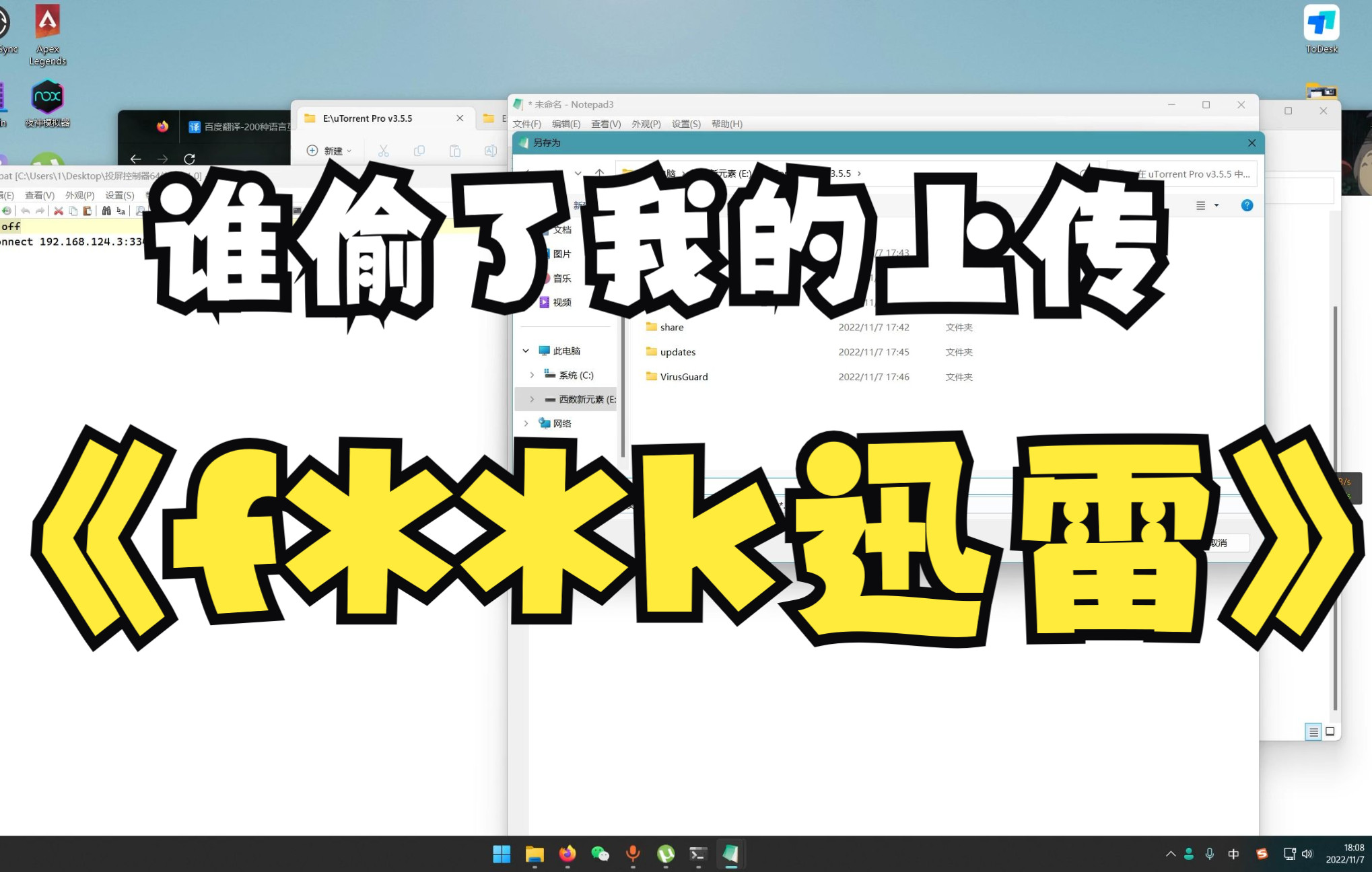Open 编辑(E) menu in Notepad3 untitled window
Image resolution: width=1372 pixels, height=872 pixels.
point(566,124)
